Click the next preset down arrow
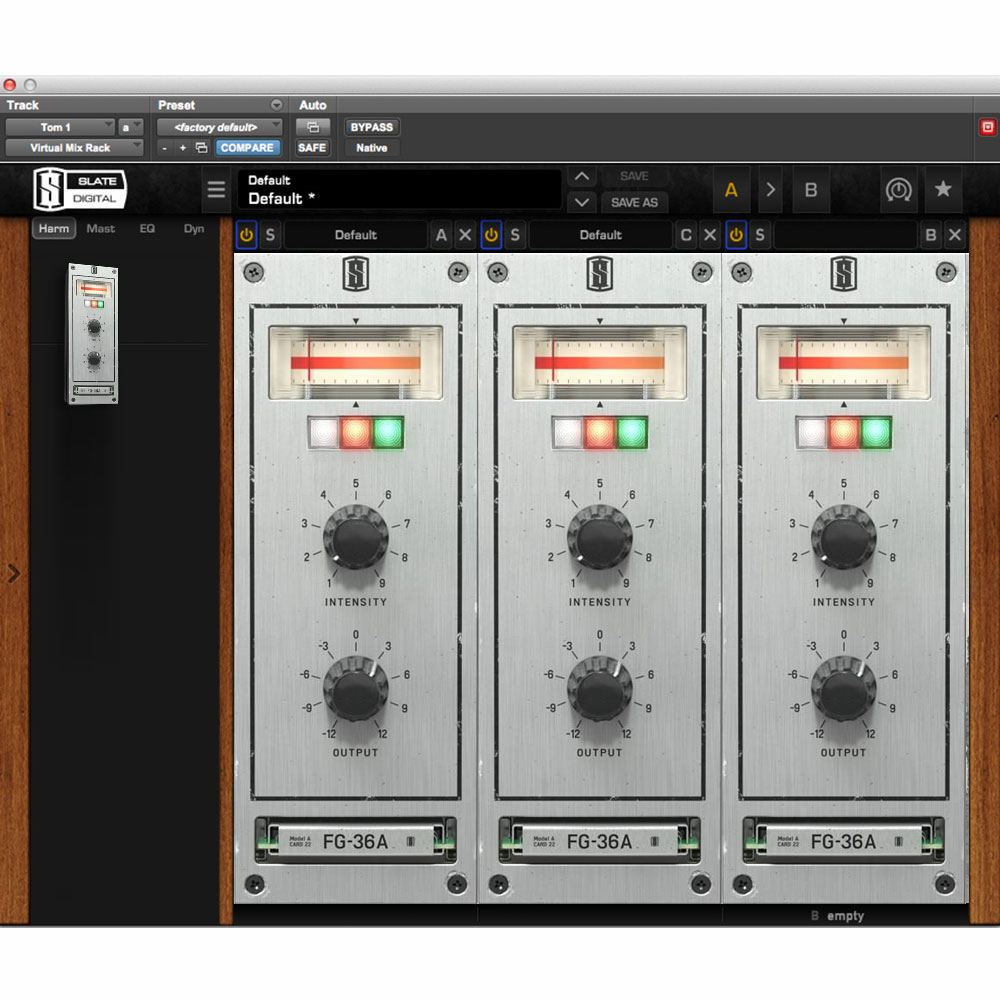 pyautogui.click(x=582, y=202)
